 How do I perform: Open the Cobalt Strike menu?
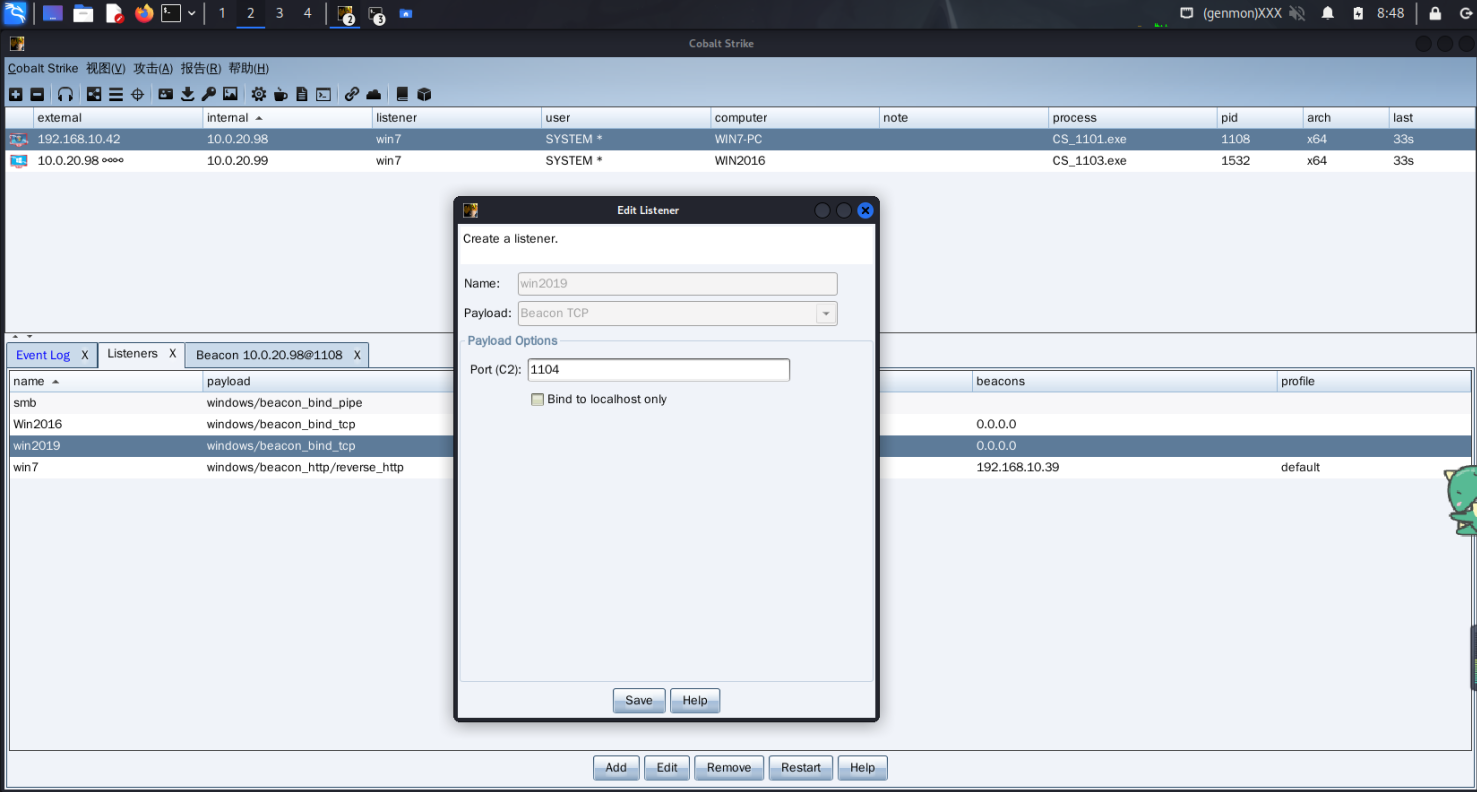pyautogui.click(x=43, y=68)
